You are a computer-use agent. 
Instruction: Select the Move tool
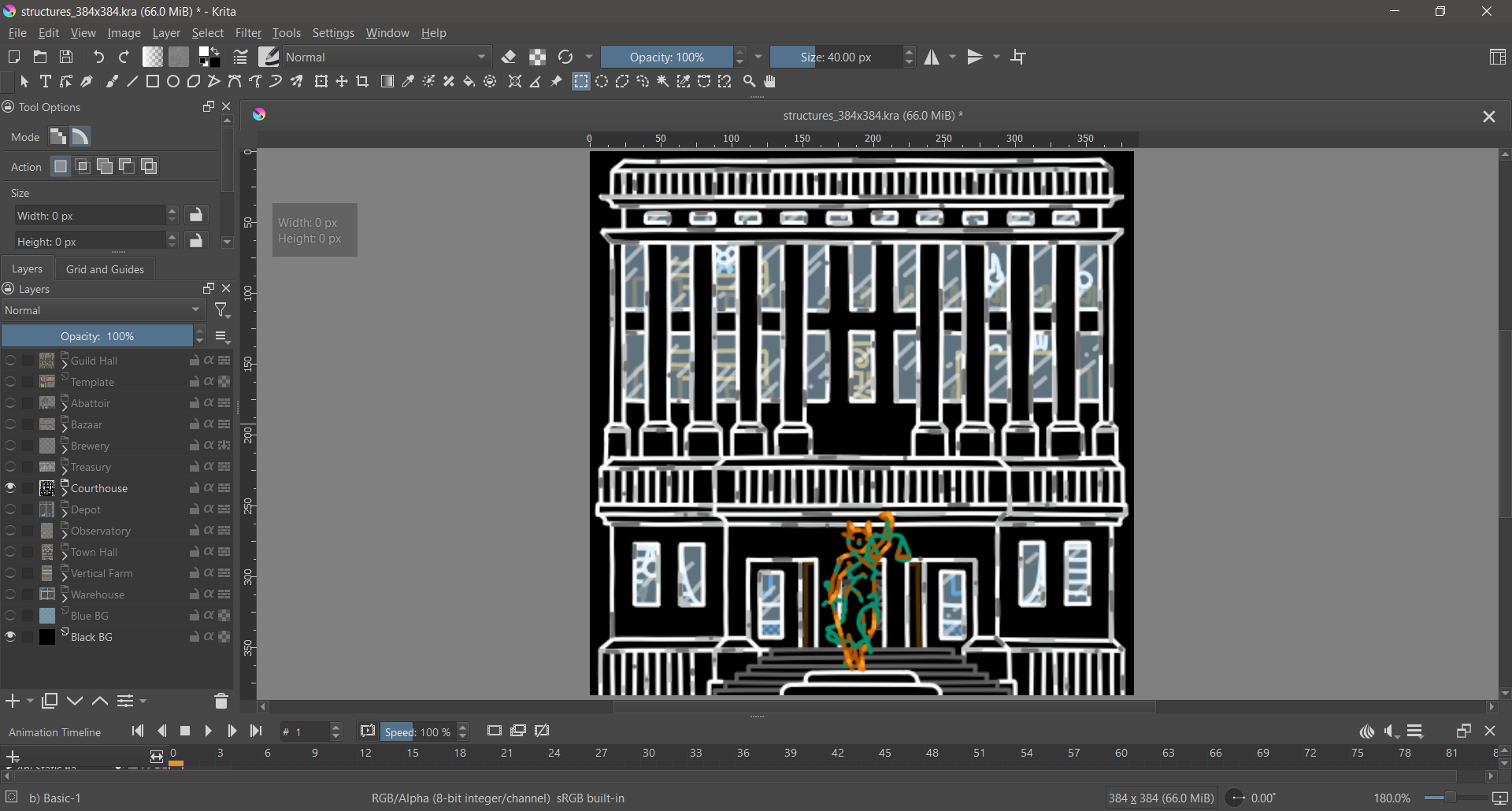point(342,82)
